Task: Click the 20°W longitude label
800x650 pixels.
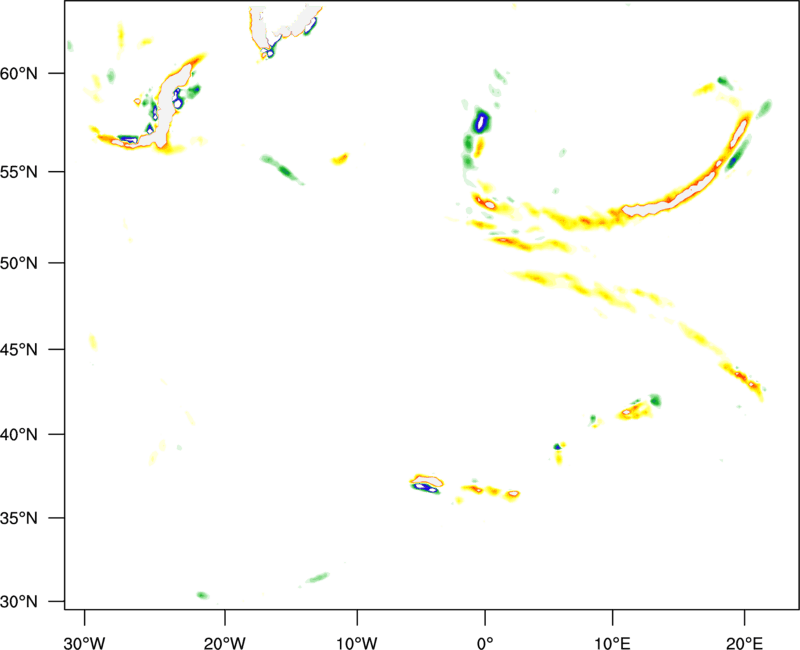Action: [225, 643]
